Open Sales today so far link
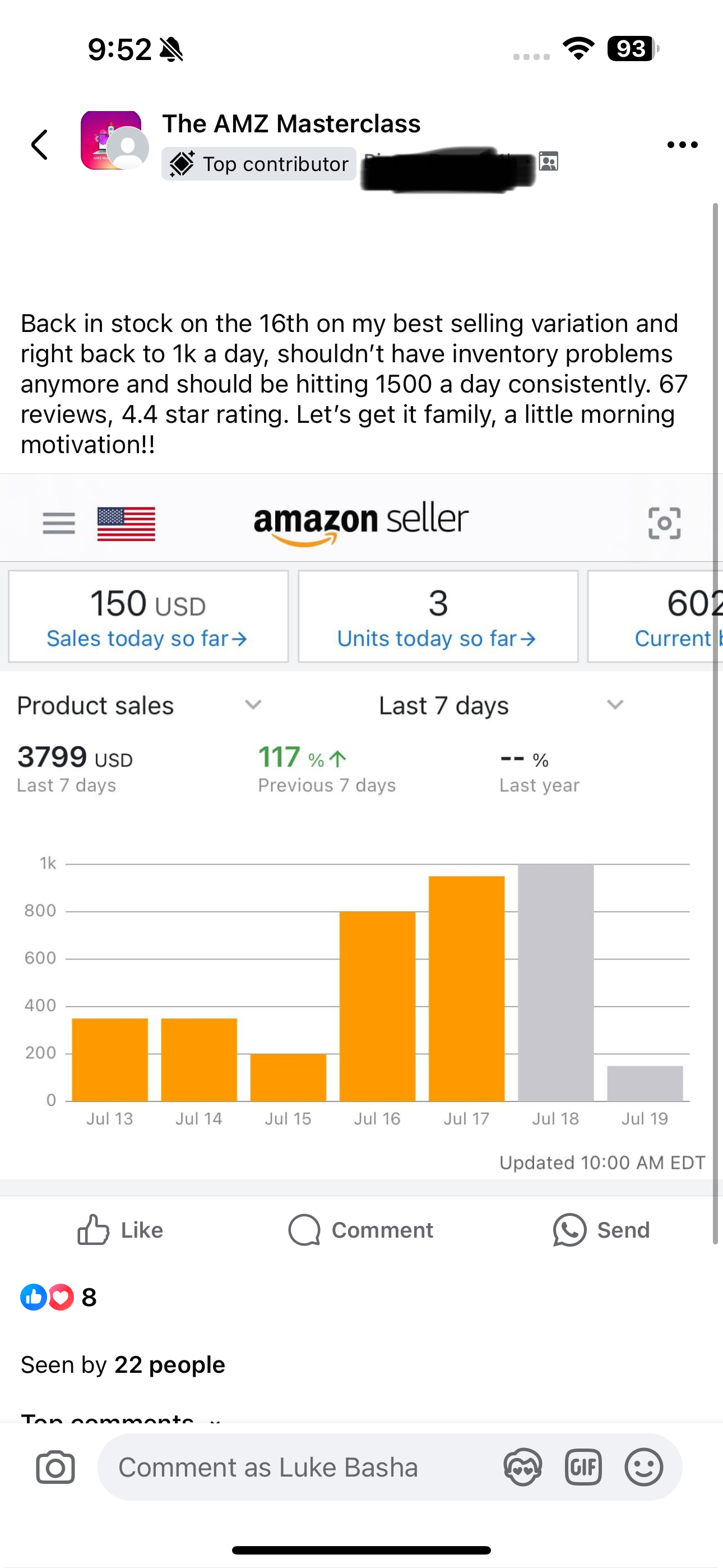Viewport: 723px width, 1568px height. pyautogui.click(x=147, y=639)
